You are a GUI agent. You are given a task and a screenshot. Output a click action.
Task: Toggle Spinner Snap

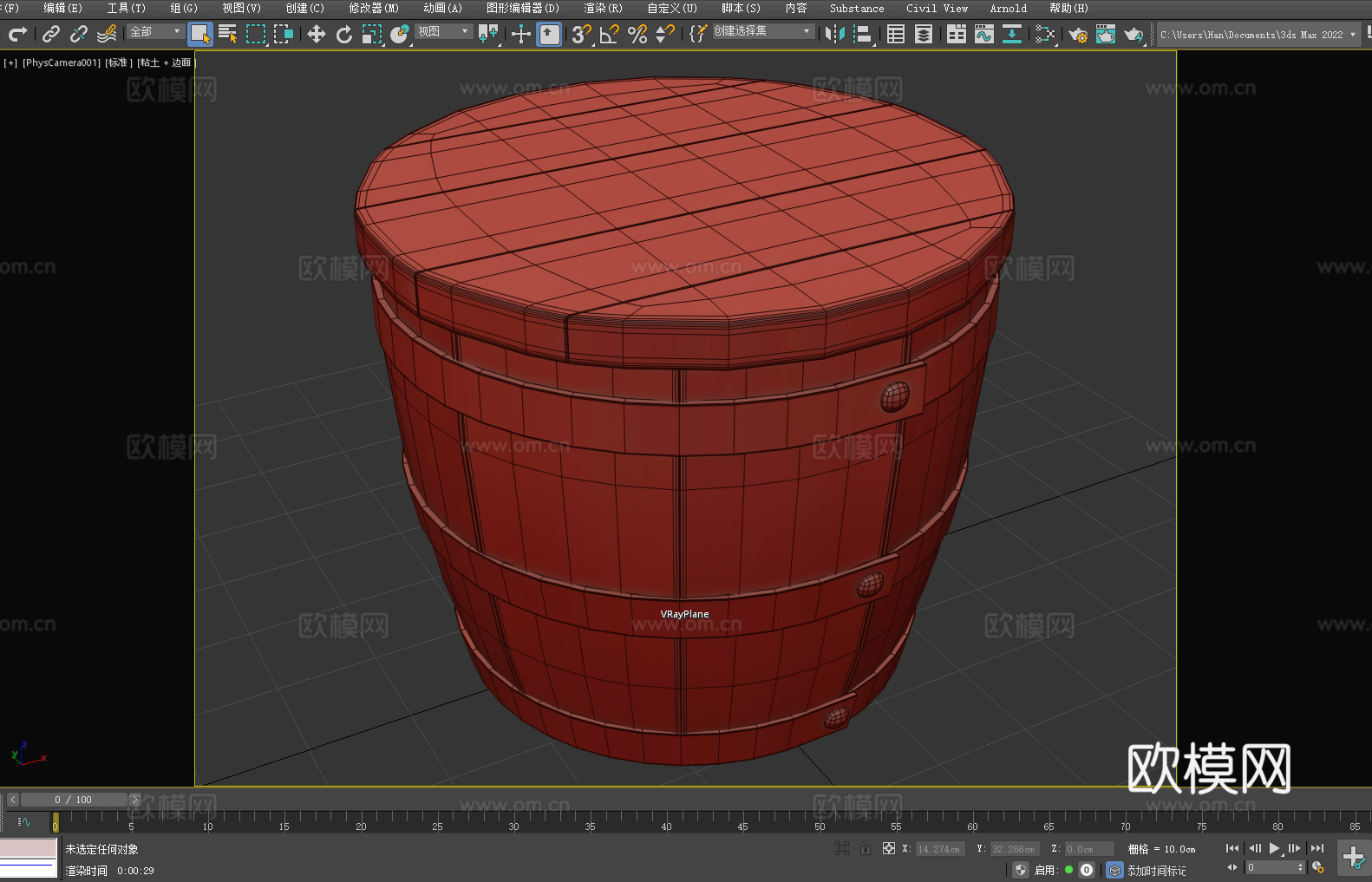click(x=665, y=34)
